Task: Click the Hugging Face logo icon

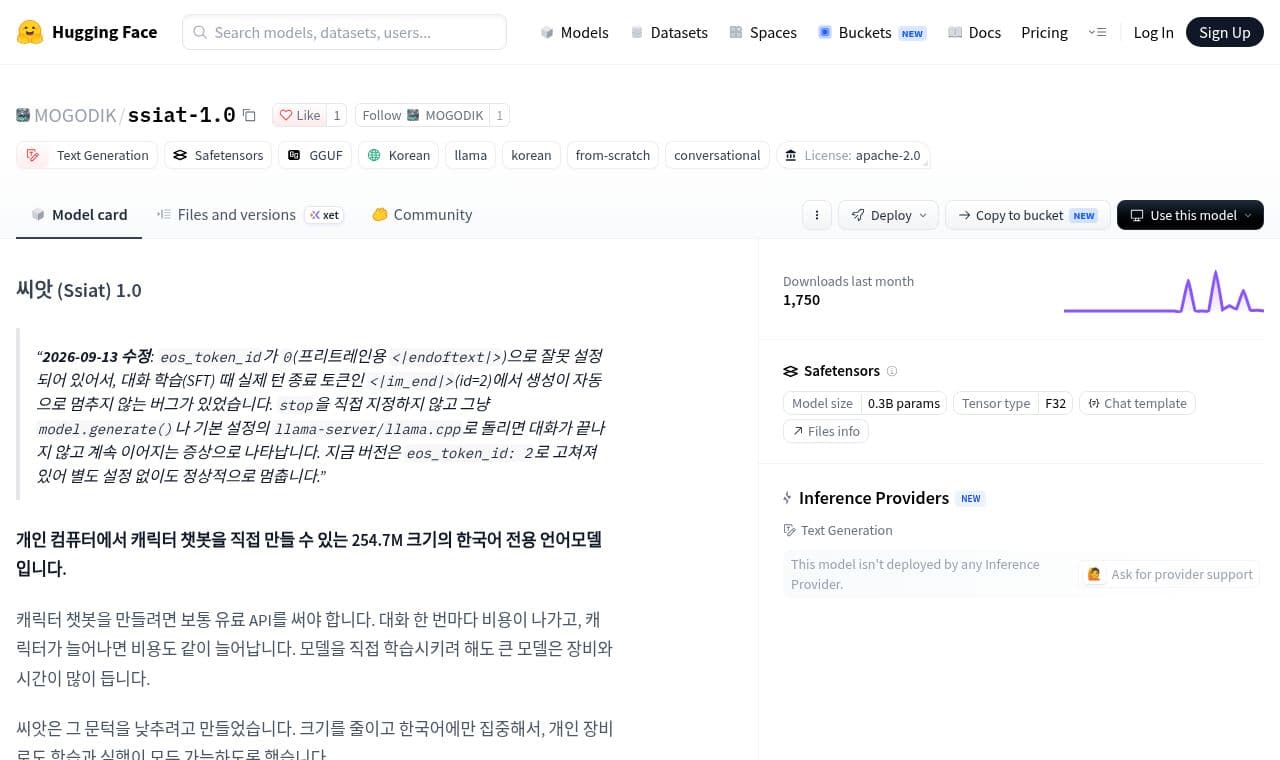Action: pyautogui.click(x=30, y=32)
